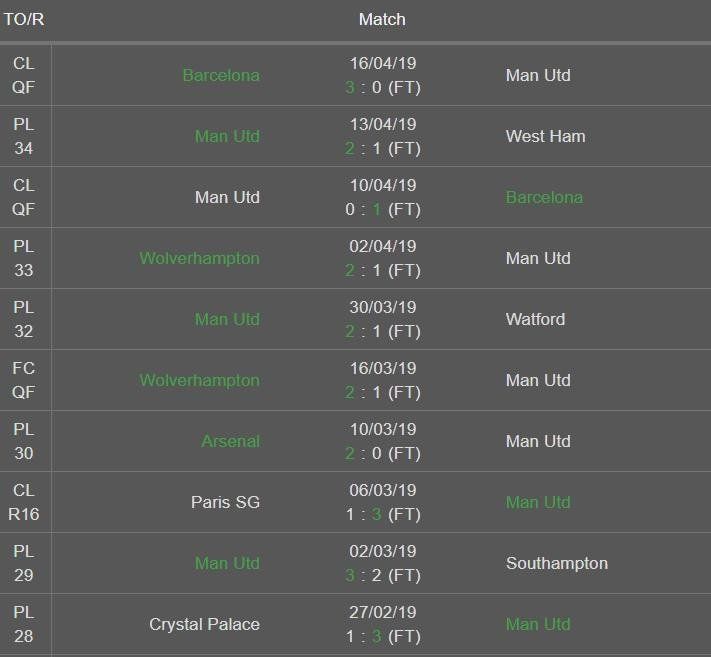Click the Arsenal team name
711x657 pixels.
(230, 441)
